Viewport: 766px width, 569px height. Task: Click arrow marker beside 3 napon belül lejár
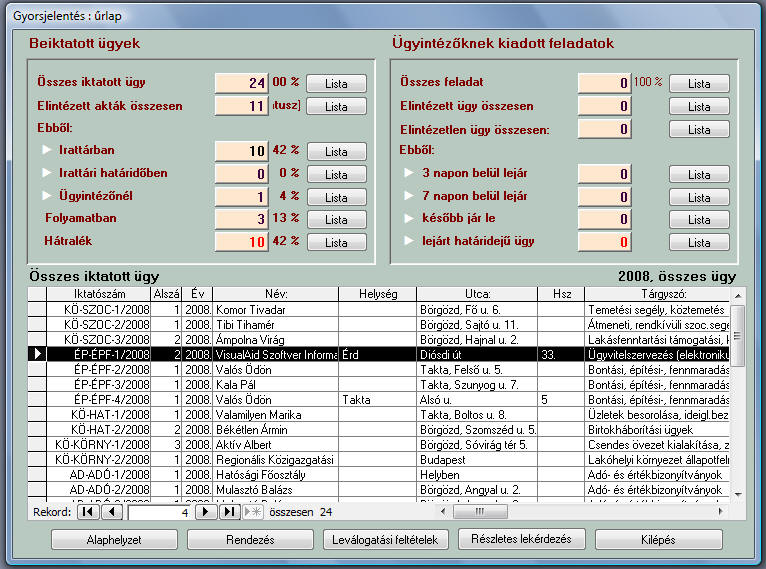[409, 172]
